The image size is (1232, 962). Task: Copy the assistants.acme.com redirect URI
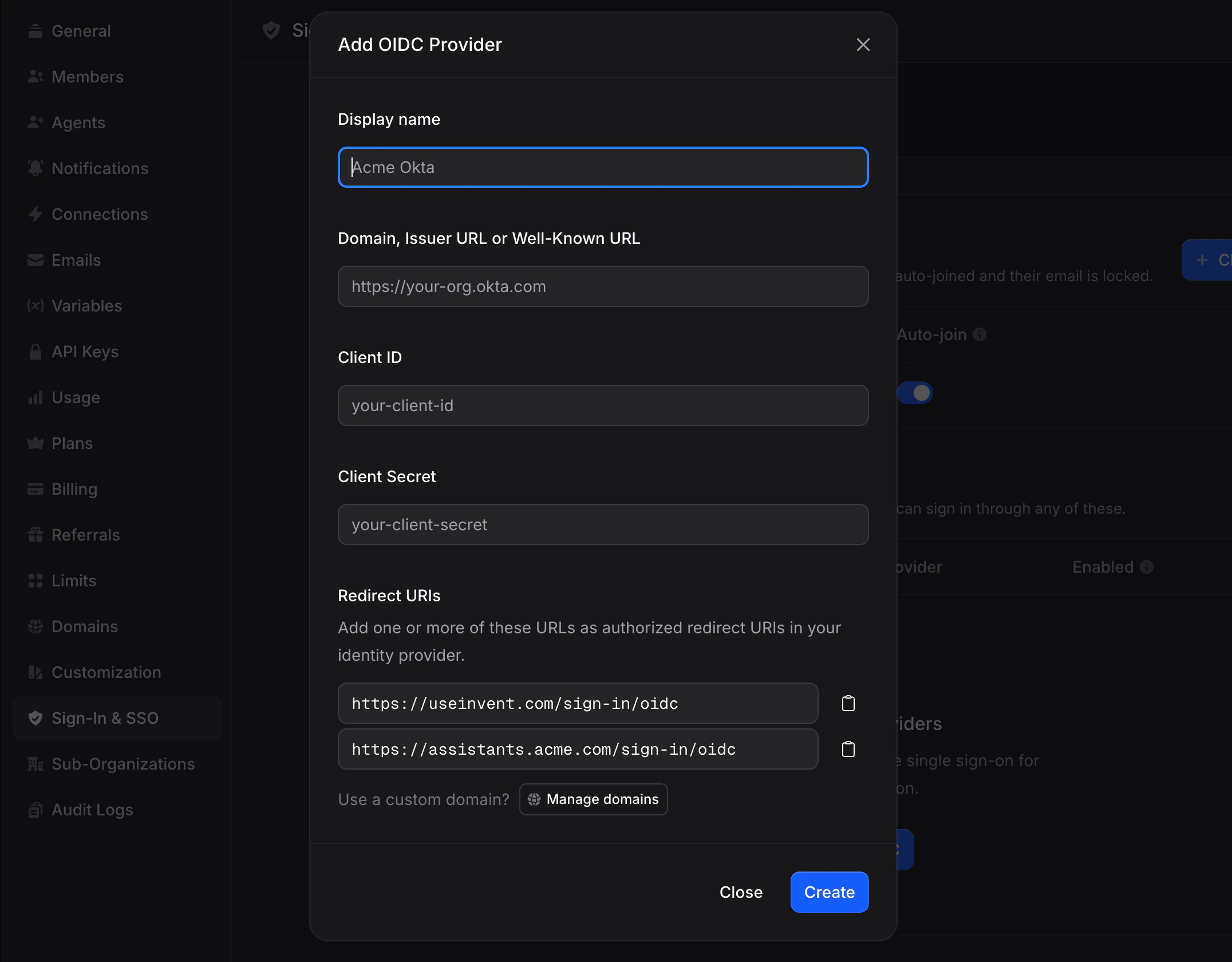click(x=848, y=749)
